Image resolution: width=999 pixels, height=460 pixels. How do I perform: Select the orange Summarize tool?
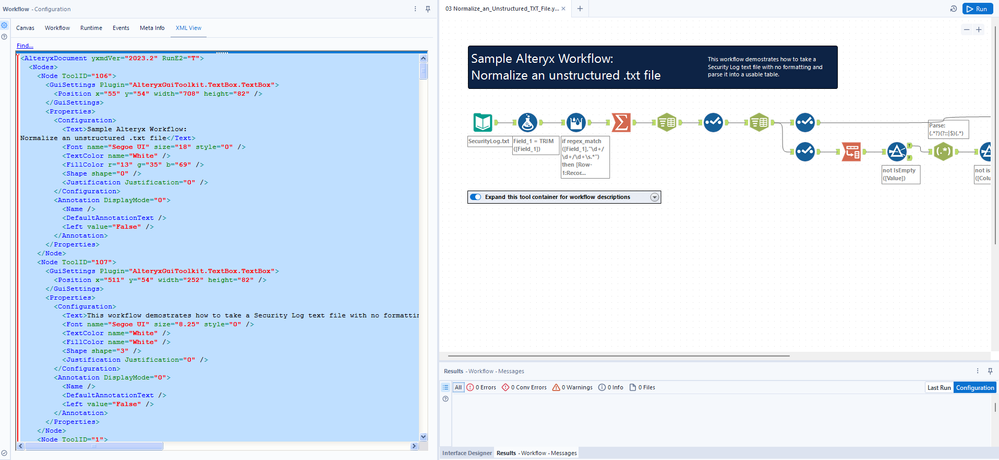pyautogui.click(x=621, y=122)
